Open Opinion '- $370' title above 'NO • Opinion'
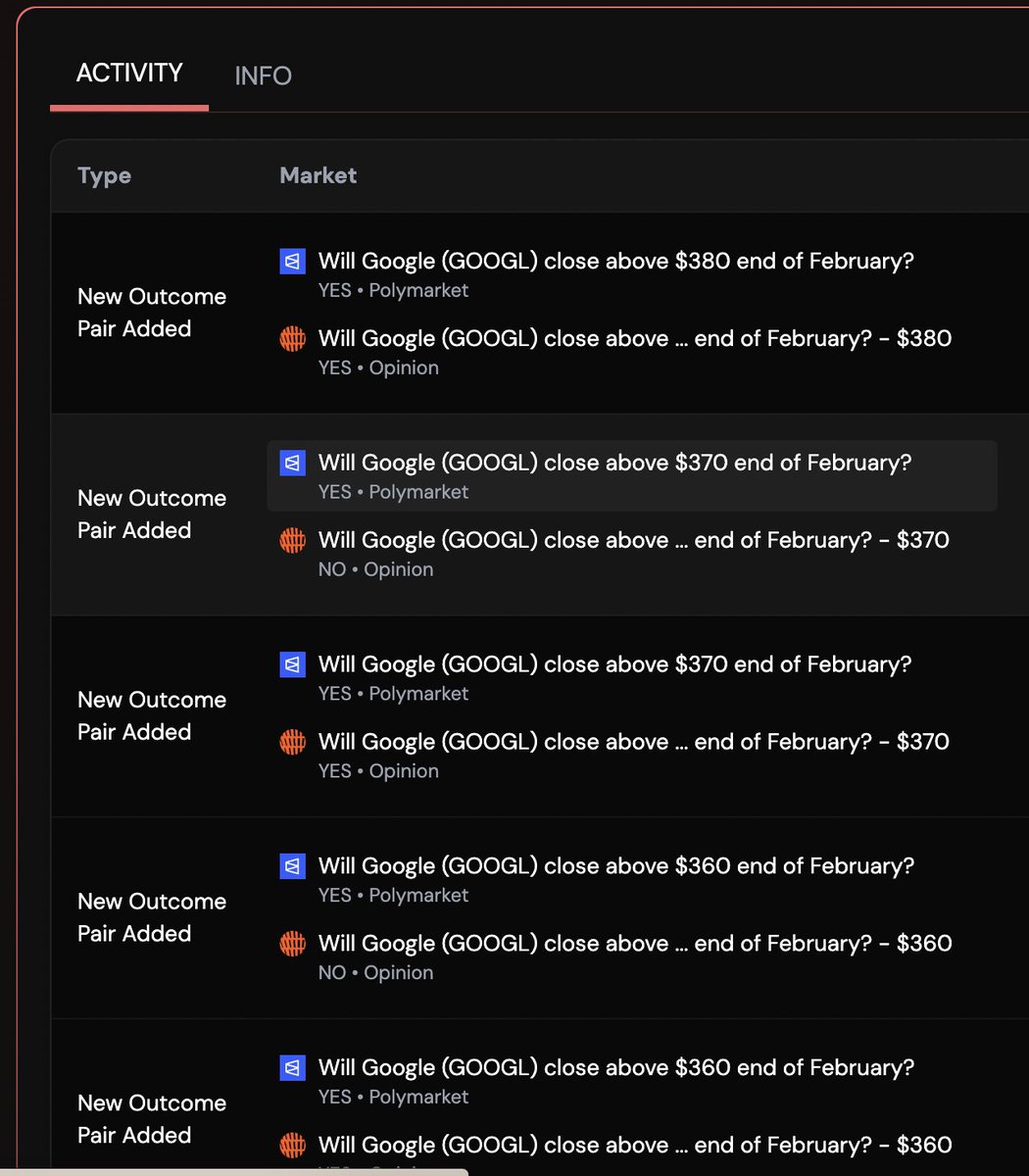The height and width of the screenshot is (1176, 1029). coord(634,541)
